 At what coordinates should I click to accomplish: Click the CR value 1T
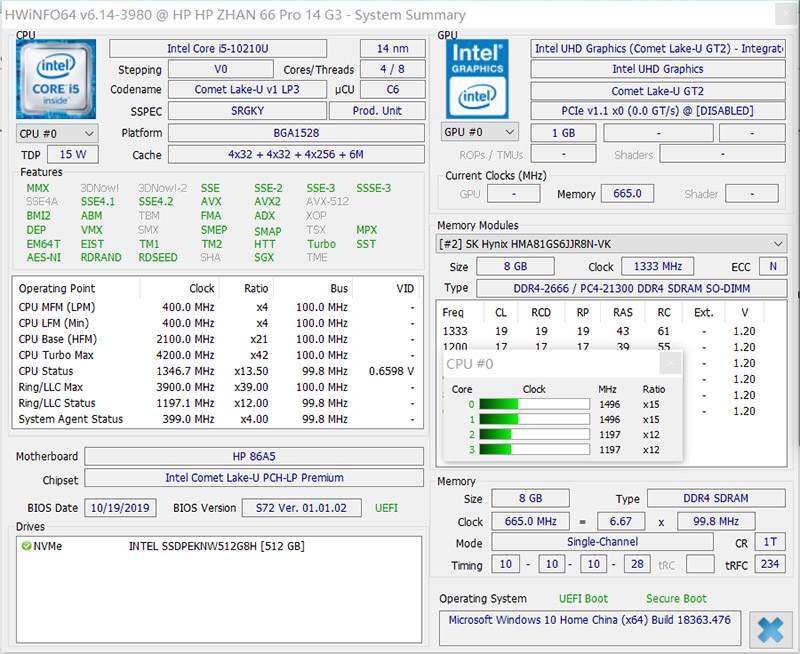[x=770, y=542]
